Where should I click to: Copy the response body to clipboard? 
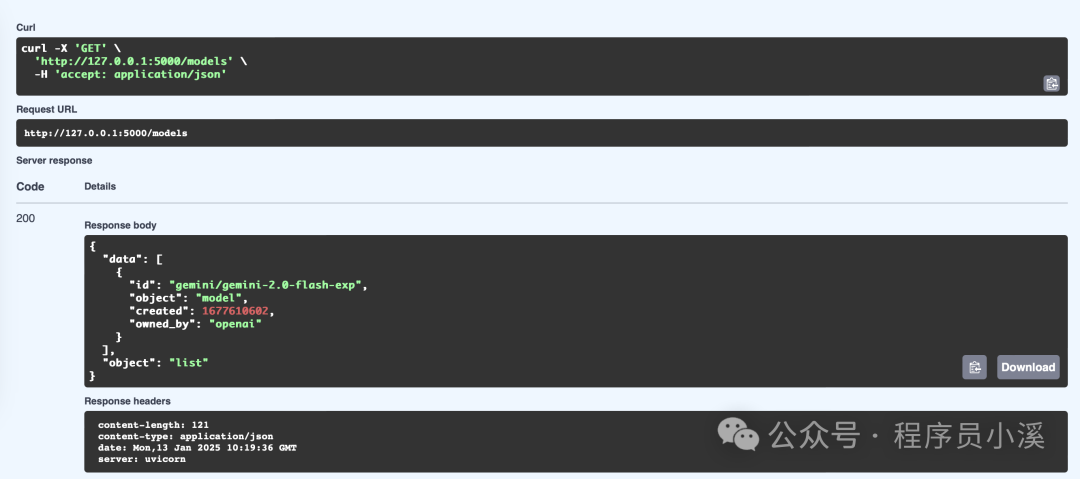(974, 367)
